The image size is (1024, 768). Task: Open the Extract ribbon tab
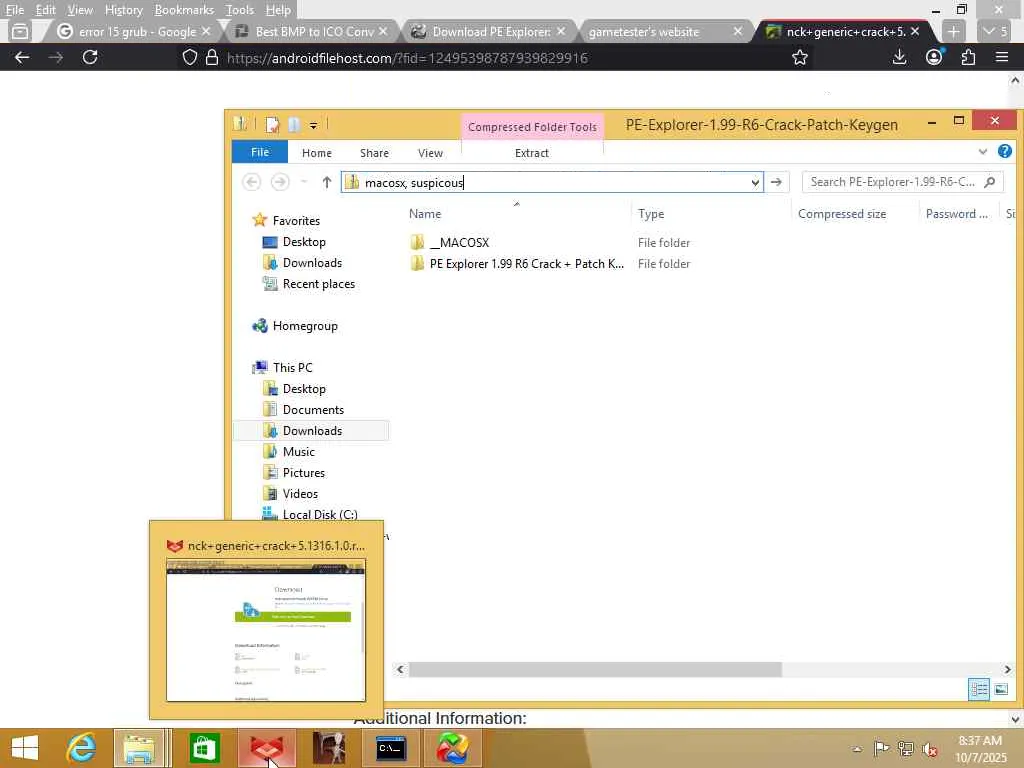(x=532, y=153)
